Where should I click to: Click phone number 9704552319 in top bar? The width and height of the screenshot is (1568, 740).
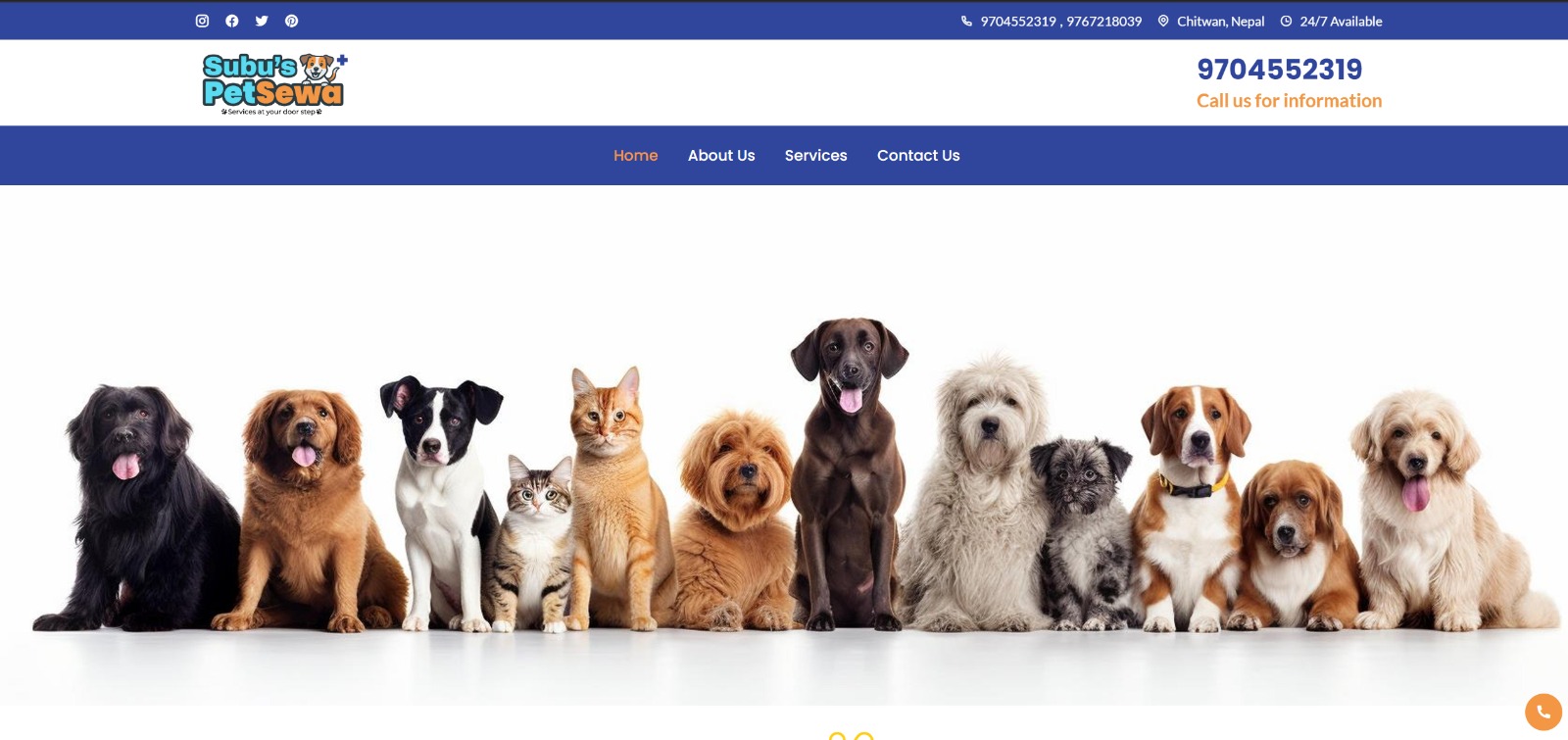point(1018,21)
